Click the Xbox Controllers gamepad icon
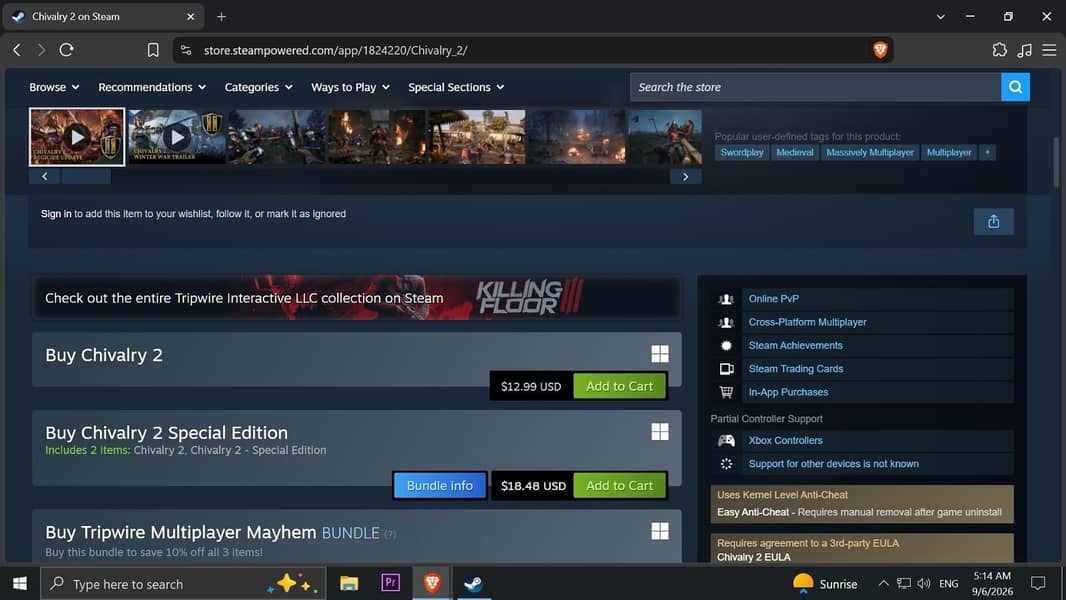 point(726,440)
